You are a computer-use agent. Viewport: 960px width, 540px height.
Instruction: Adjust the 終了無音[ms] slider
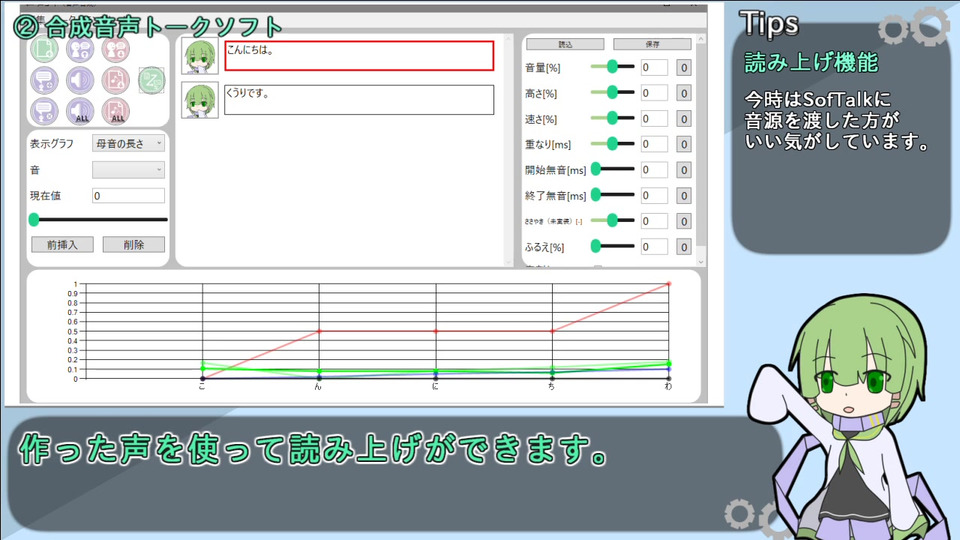(612, 195)
